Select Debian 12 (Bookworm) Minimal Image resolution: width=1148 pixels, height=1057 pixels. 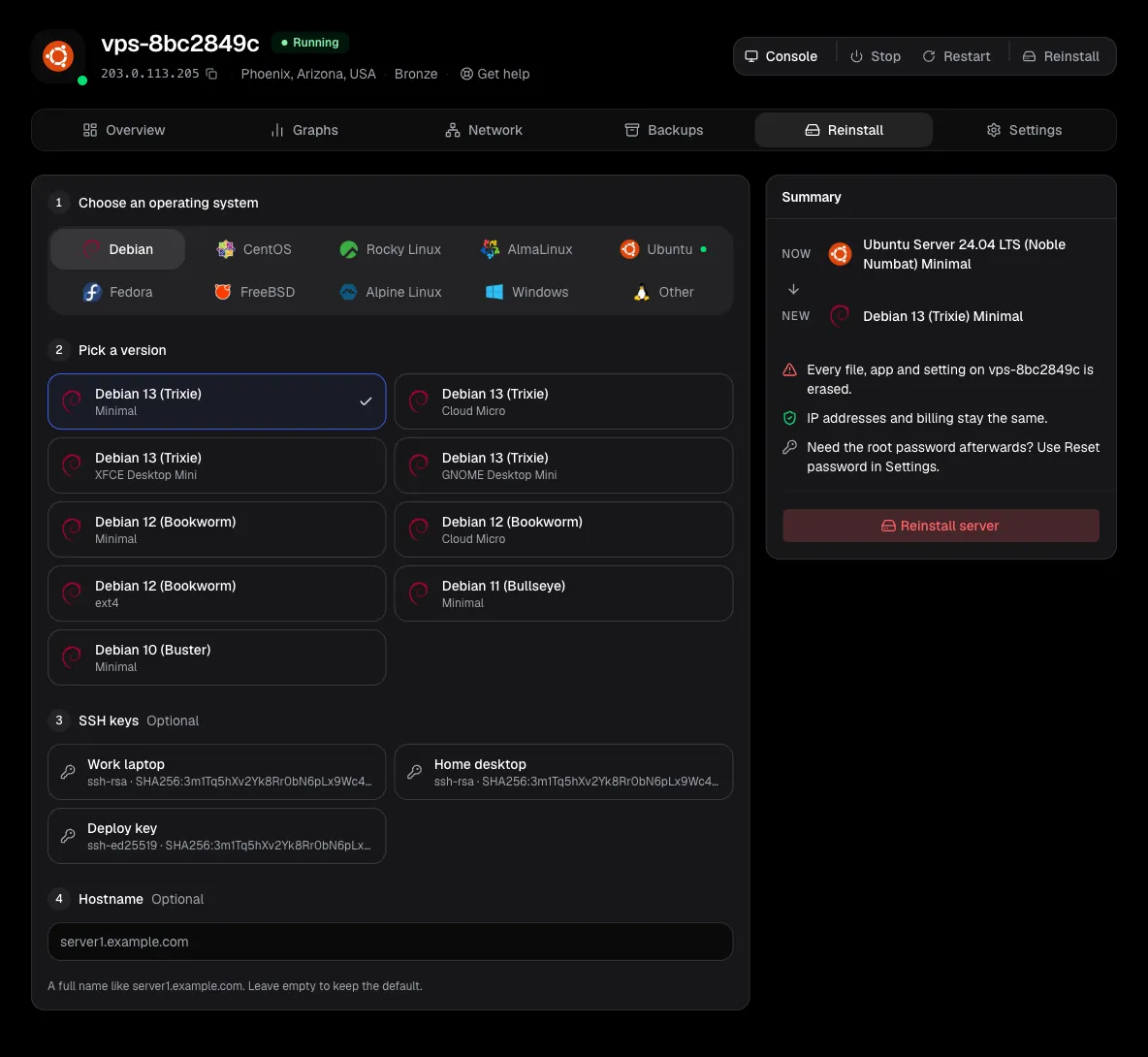click(x=217, y=530)
